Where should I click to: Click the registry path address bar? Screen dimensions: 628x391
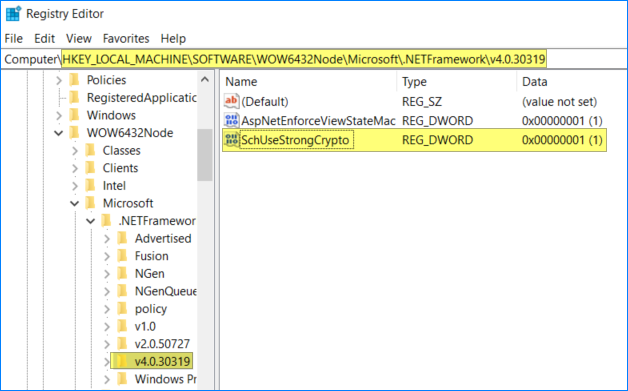pyautogui.click(x=314, y=59)
